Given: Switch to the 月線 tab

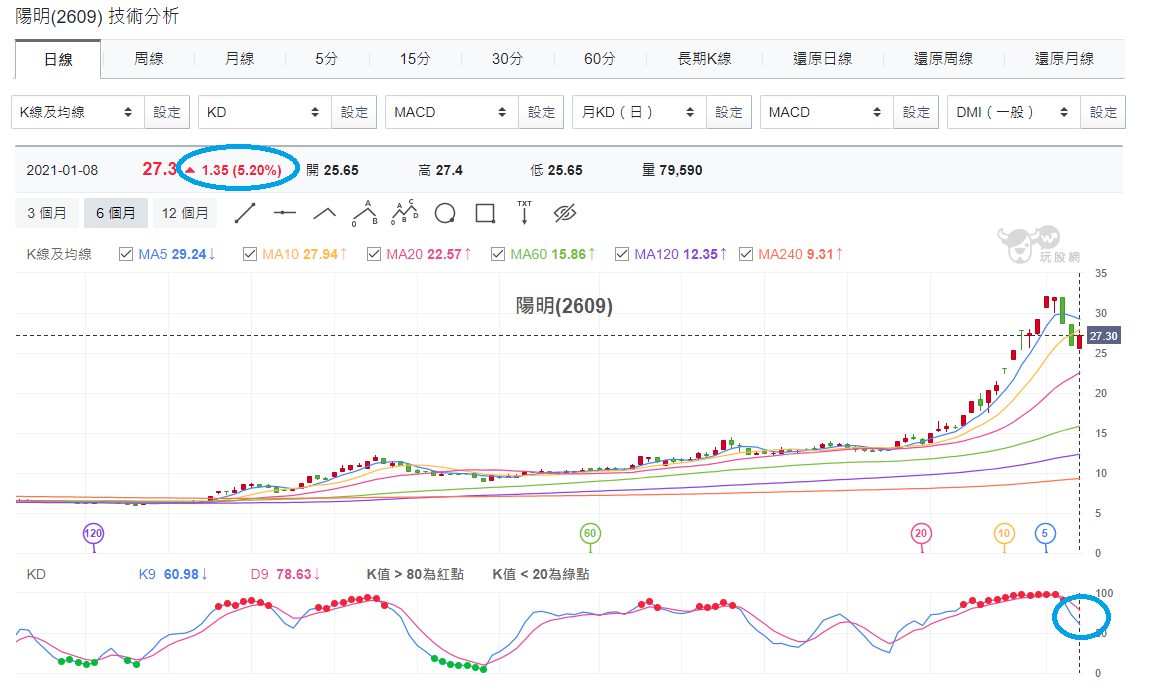Looking at the screenshot, I should (239, 59).
